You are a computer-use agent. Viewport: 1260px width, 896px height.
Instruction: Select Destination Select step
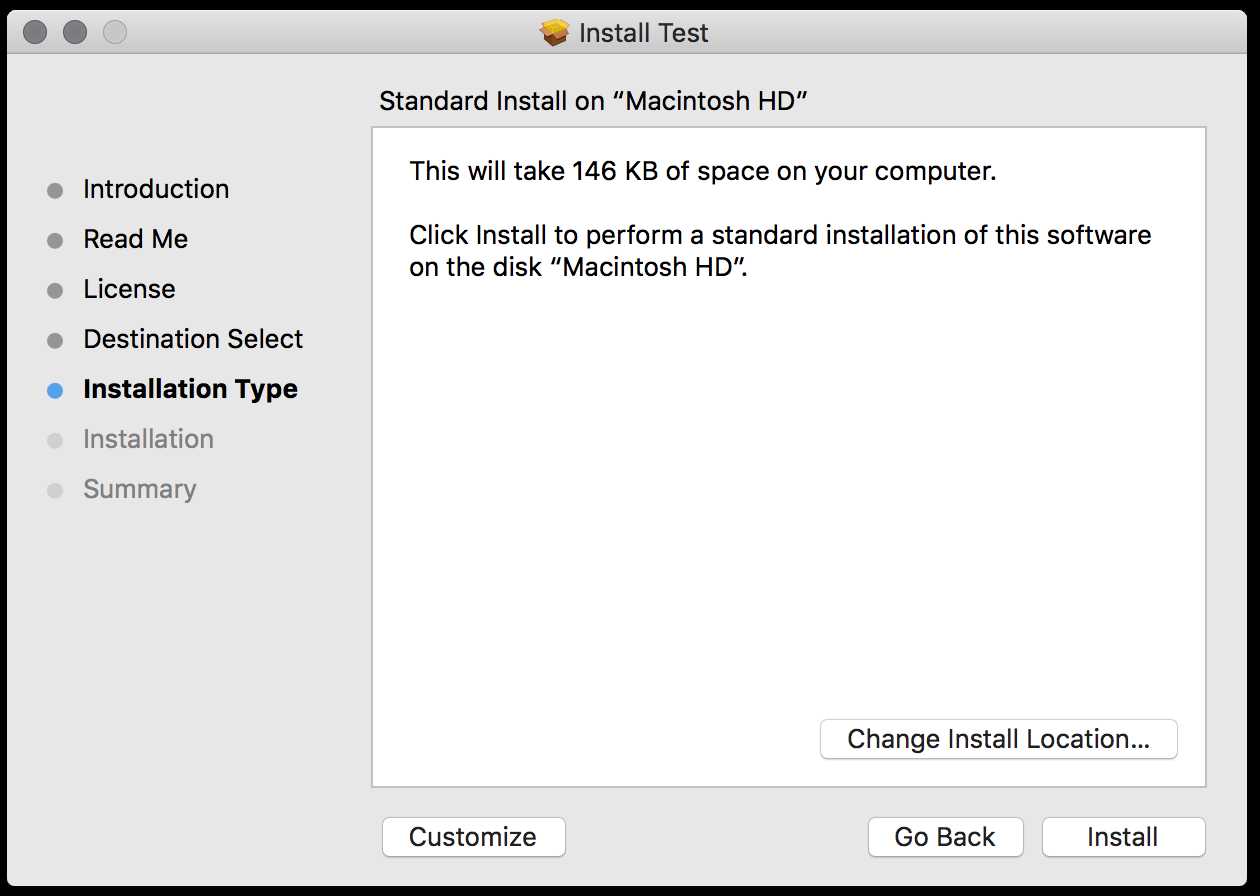click(193, 339)
